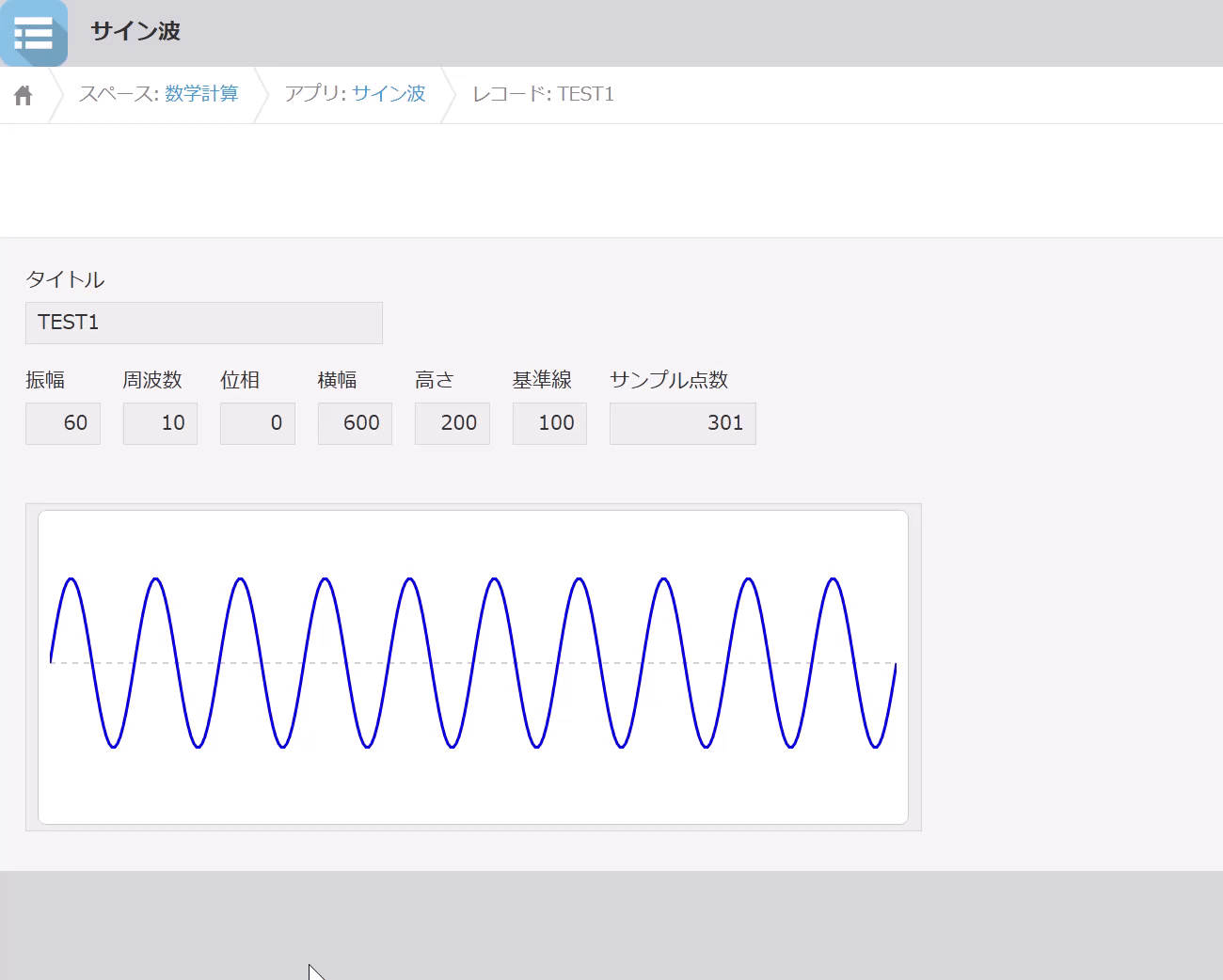Click the サンプル点数 label text
This screenshot has height=980, width=1223.
[x=669, y=380]
